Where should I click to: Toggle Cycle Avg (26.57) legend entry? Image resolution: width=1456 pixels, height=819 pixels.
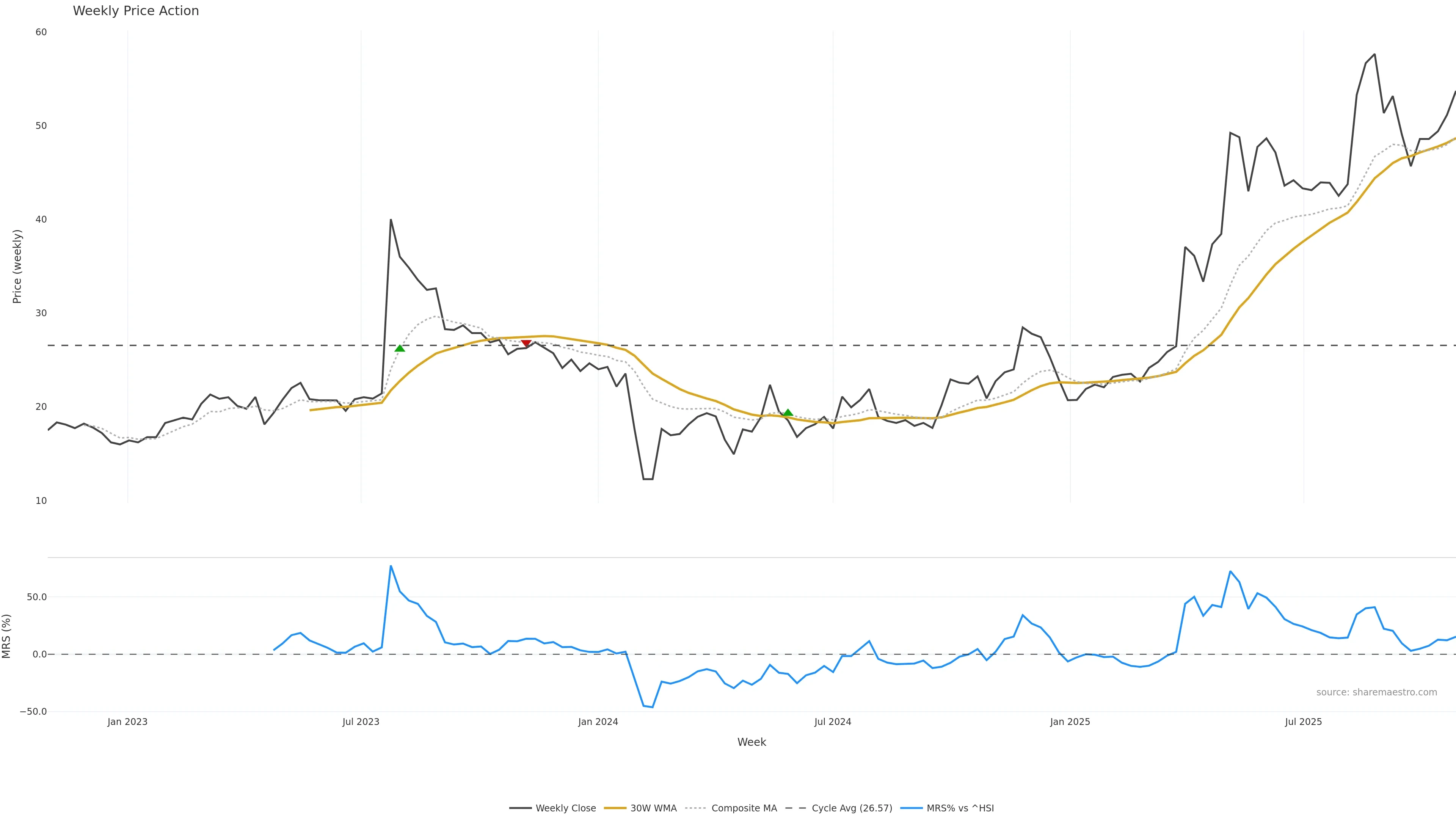(852, 808)
